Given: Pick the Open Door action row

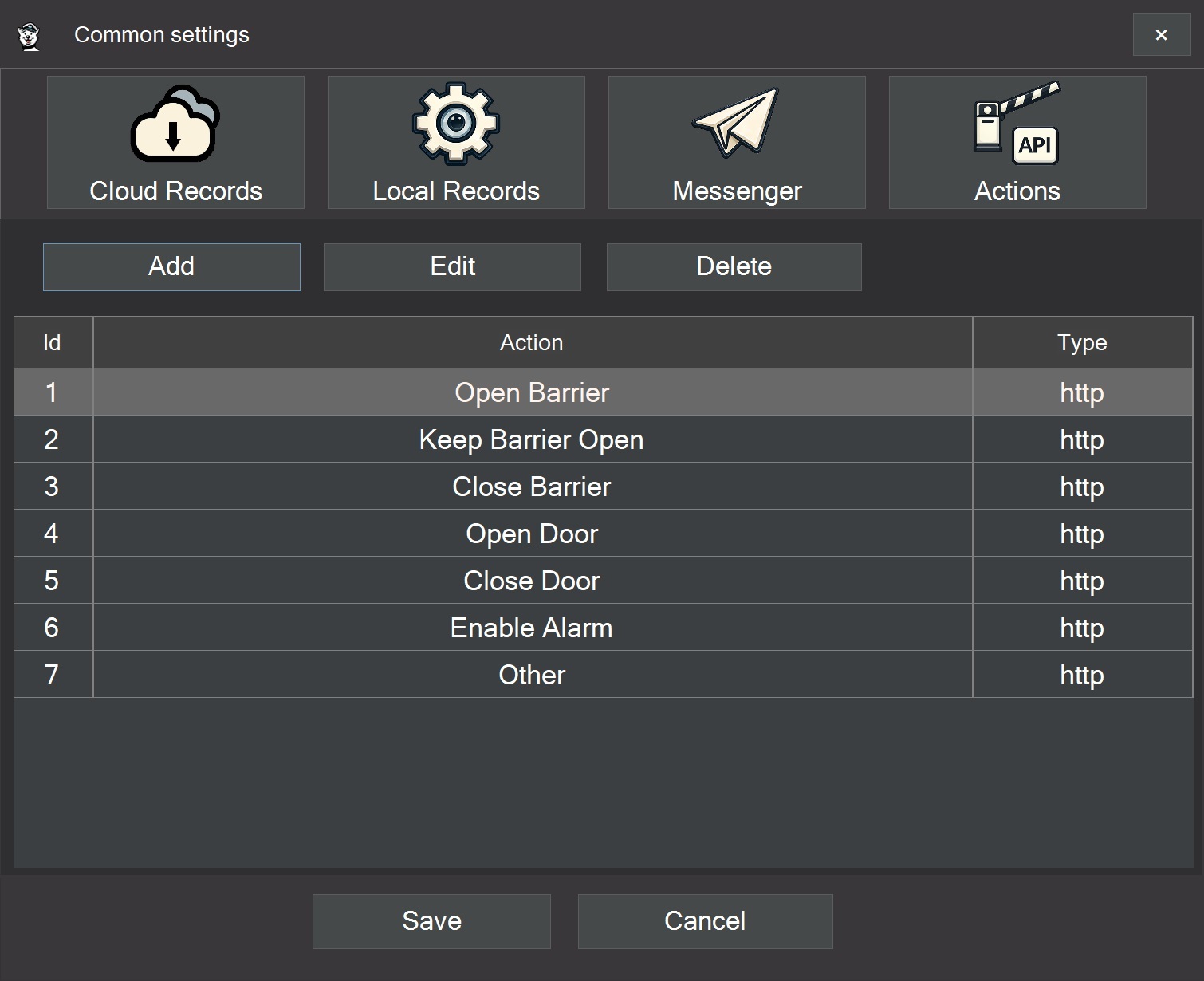Looking at the screenshot, I should click(532, 534).
